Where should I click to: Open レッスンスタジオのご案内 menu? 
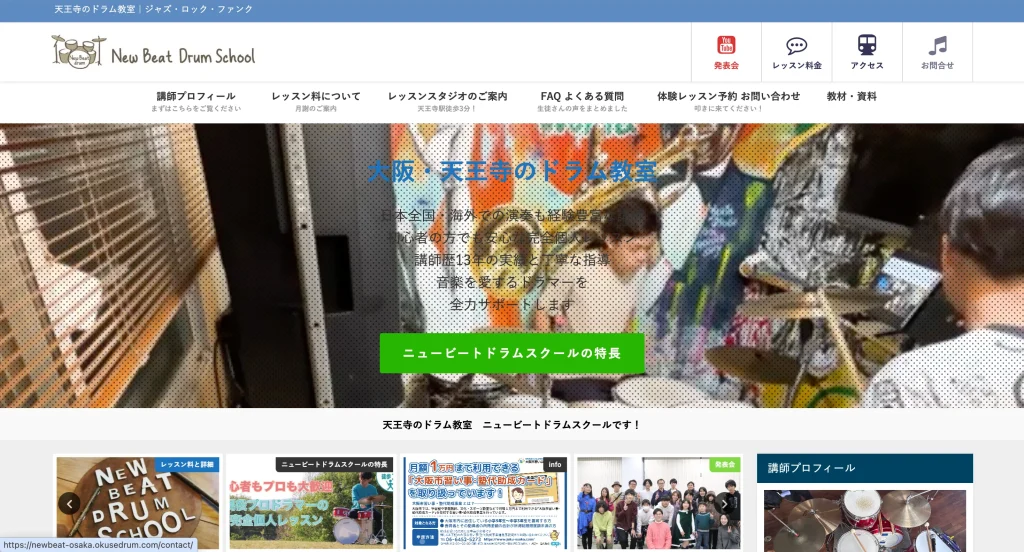447,101
